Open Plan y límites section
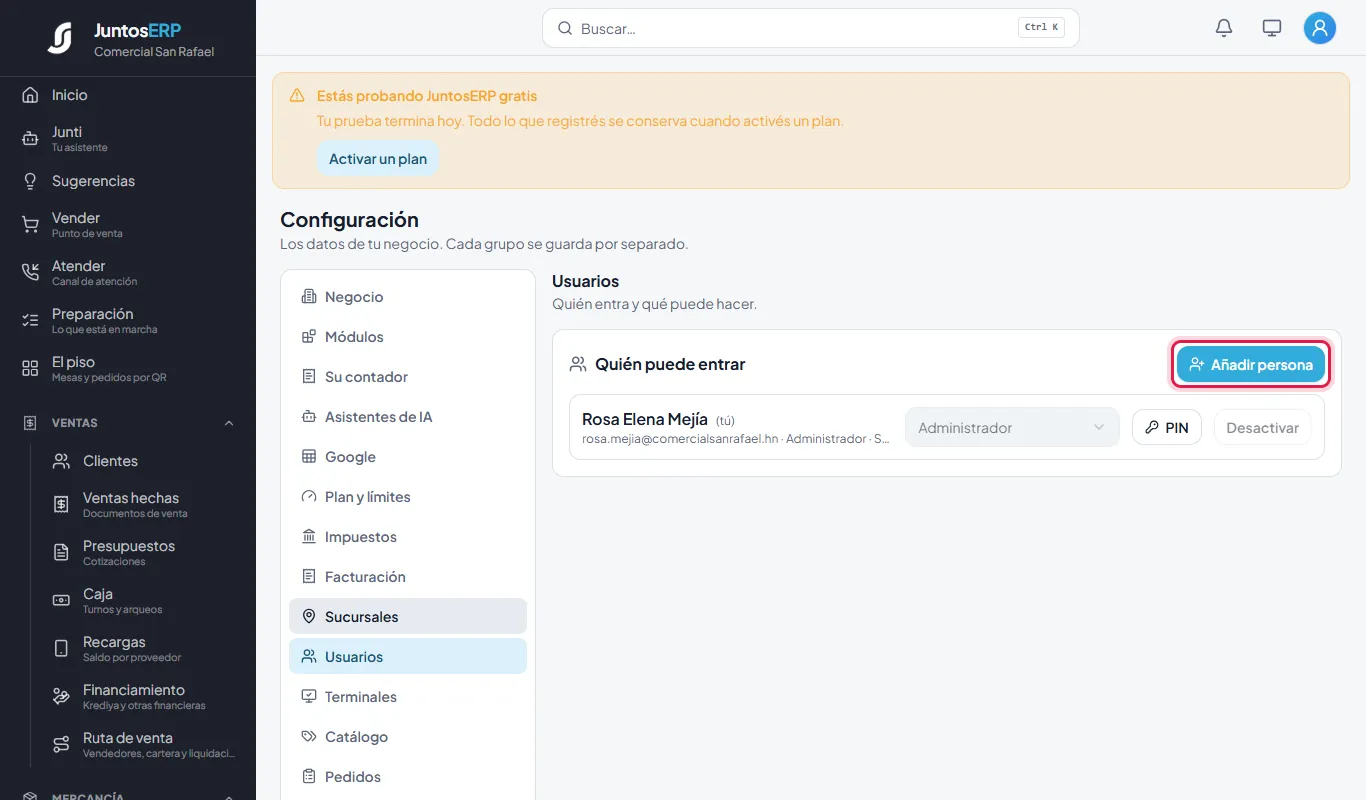Viewport: 1366px width, 800px height. (x=408, y=497)
